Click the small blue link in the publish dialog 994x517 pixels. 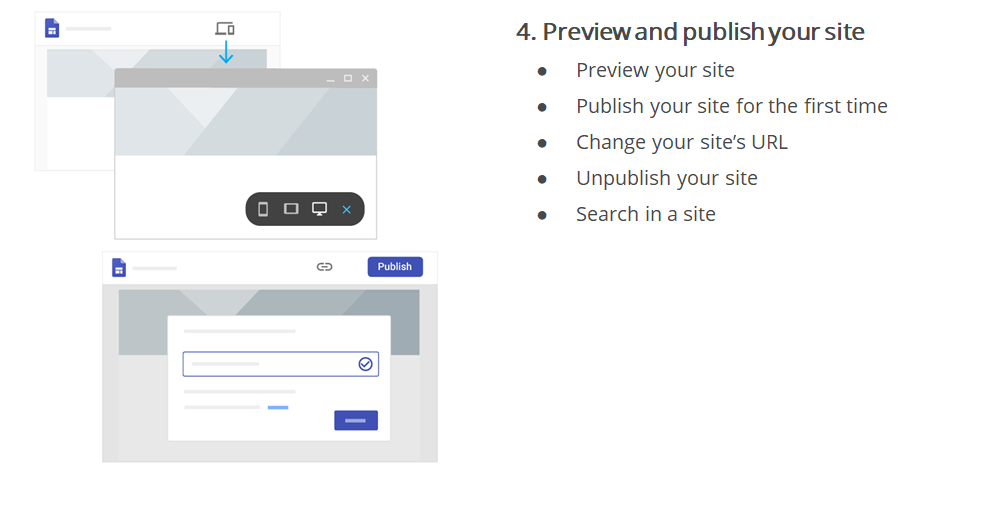click(277, 407)
